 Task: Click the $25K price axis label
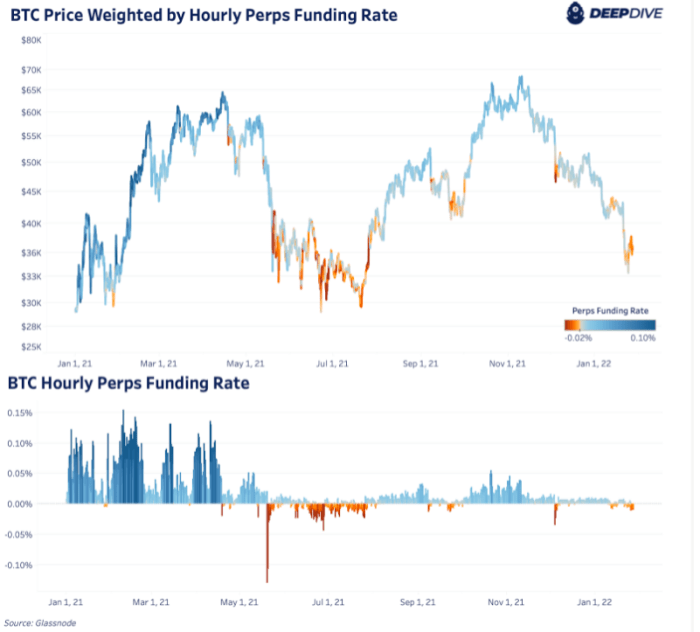click(30, 347)
